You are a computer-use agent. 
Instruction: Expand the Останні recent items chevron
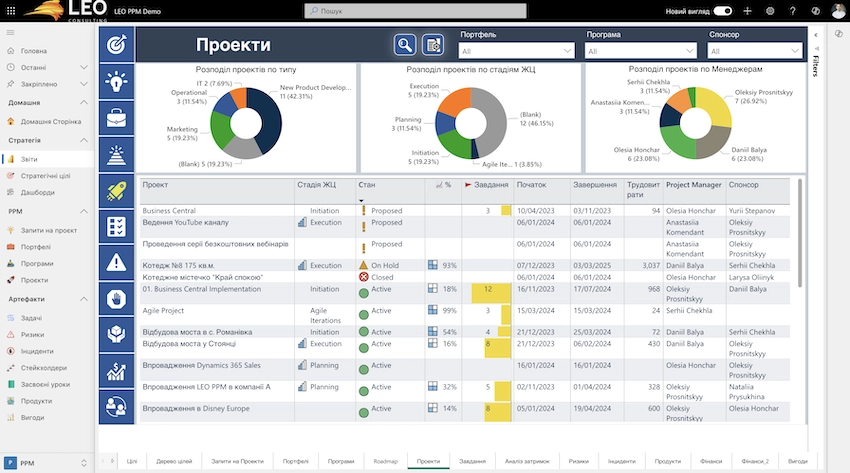coord(85,67)
